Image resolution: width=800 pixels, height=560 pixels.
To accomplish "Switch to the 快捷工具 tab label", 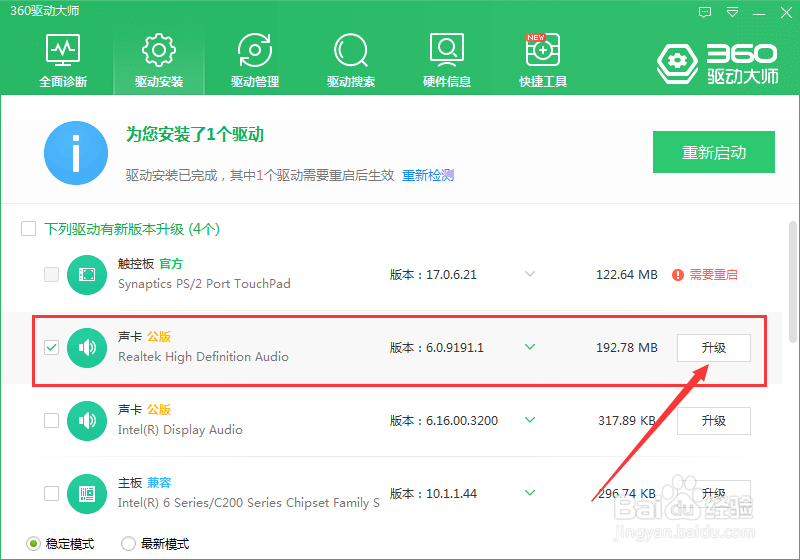I will [543, 82].
